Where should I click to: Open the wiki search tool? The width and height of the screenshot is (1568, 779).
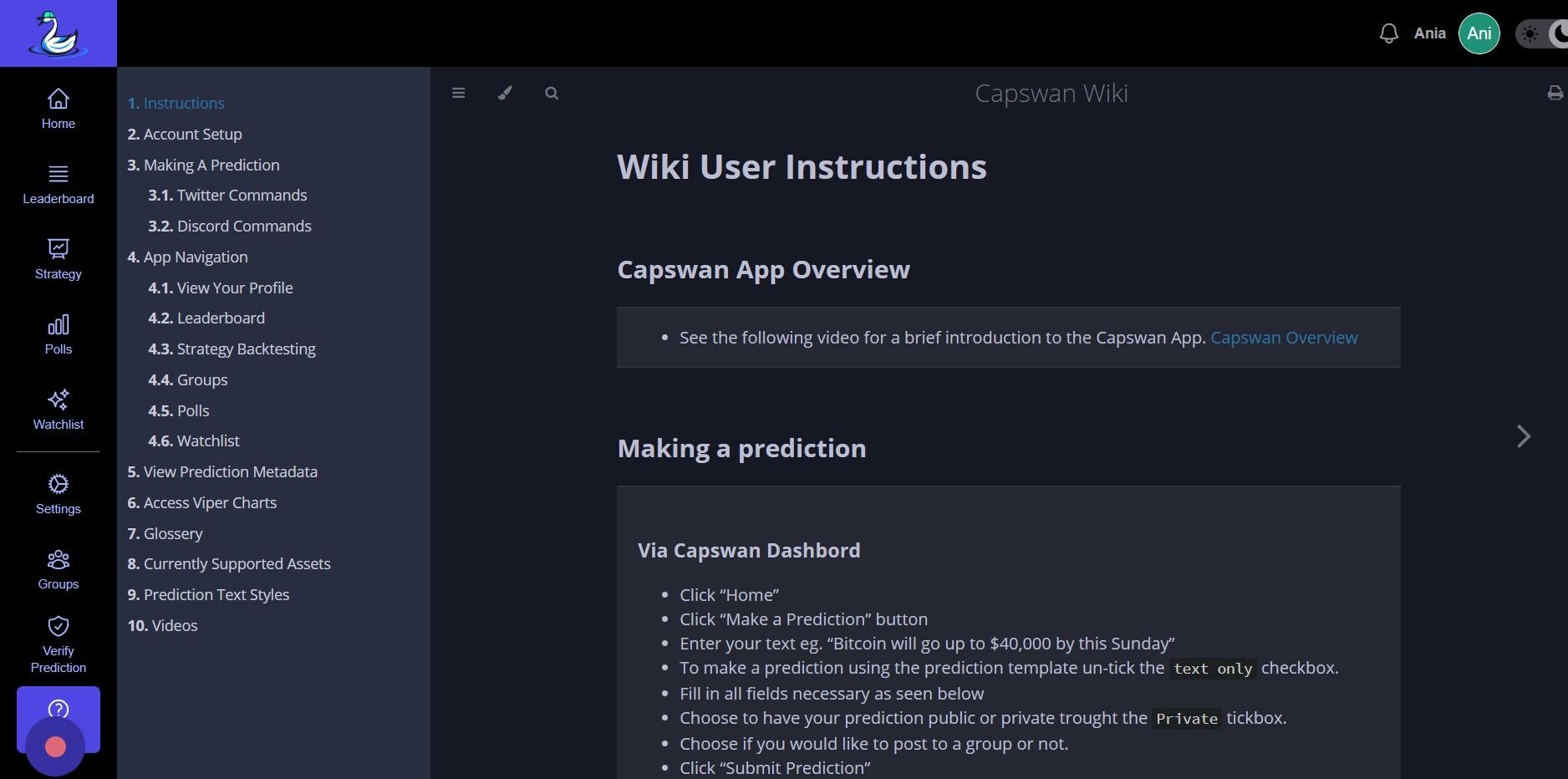pos(552,93)
